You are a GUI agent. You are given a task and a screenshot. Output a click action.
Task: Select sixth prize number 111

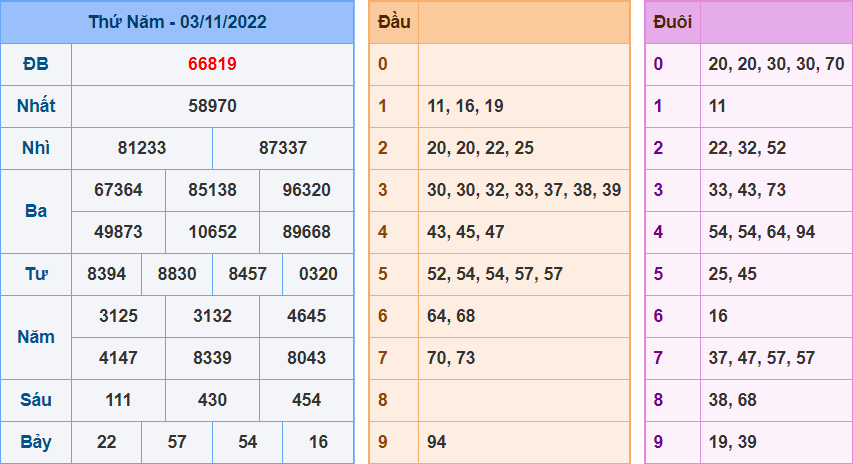coord(118,400)
